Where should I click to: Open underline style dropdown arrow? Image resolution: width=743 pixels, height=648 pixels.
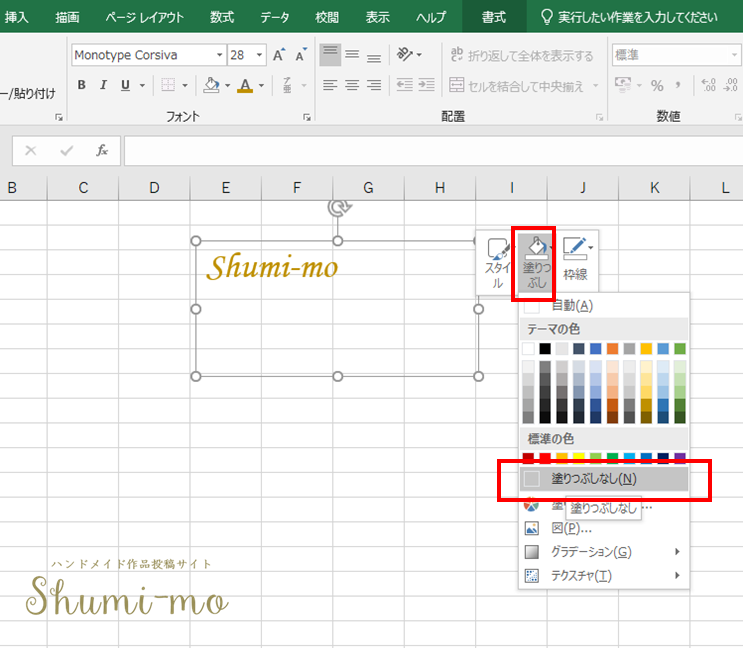point(142,86)
